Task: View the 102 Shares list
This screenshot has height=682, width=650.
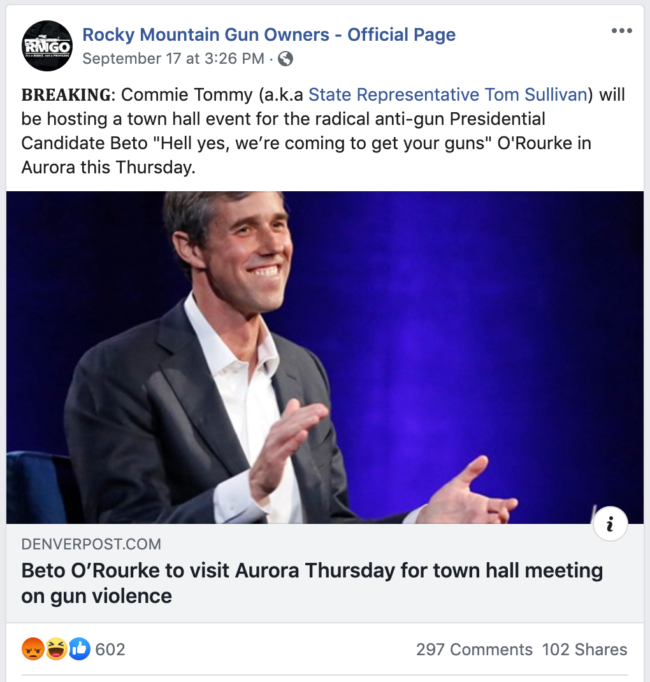Action: (x=585, y=650)
